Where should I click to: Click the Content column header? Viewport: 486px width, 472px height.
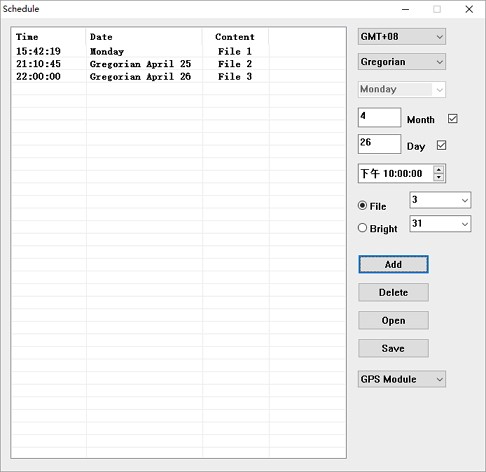(235, 37)
